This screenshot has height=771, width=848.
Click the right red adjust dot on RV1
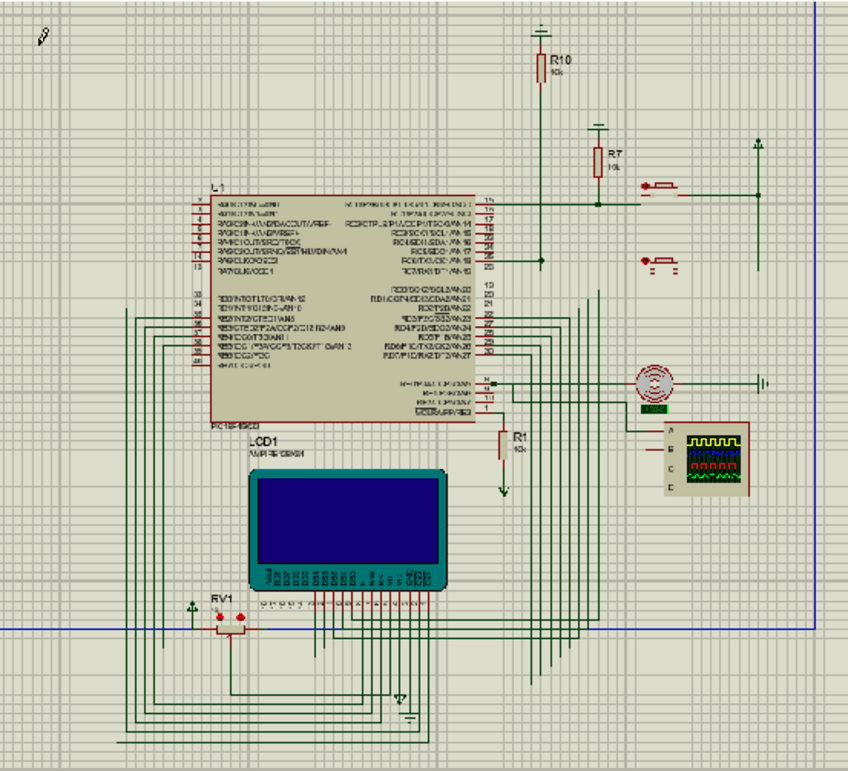pos(241,617)
